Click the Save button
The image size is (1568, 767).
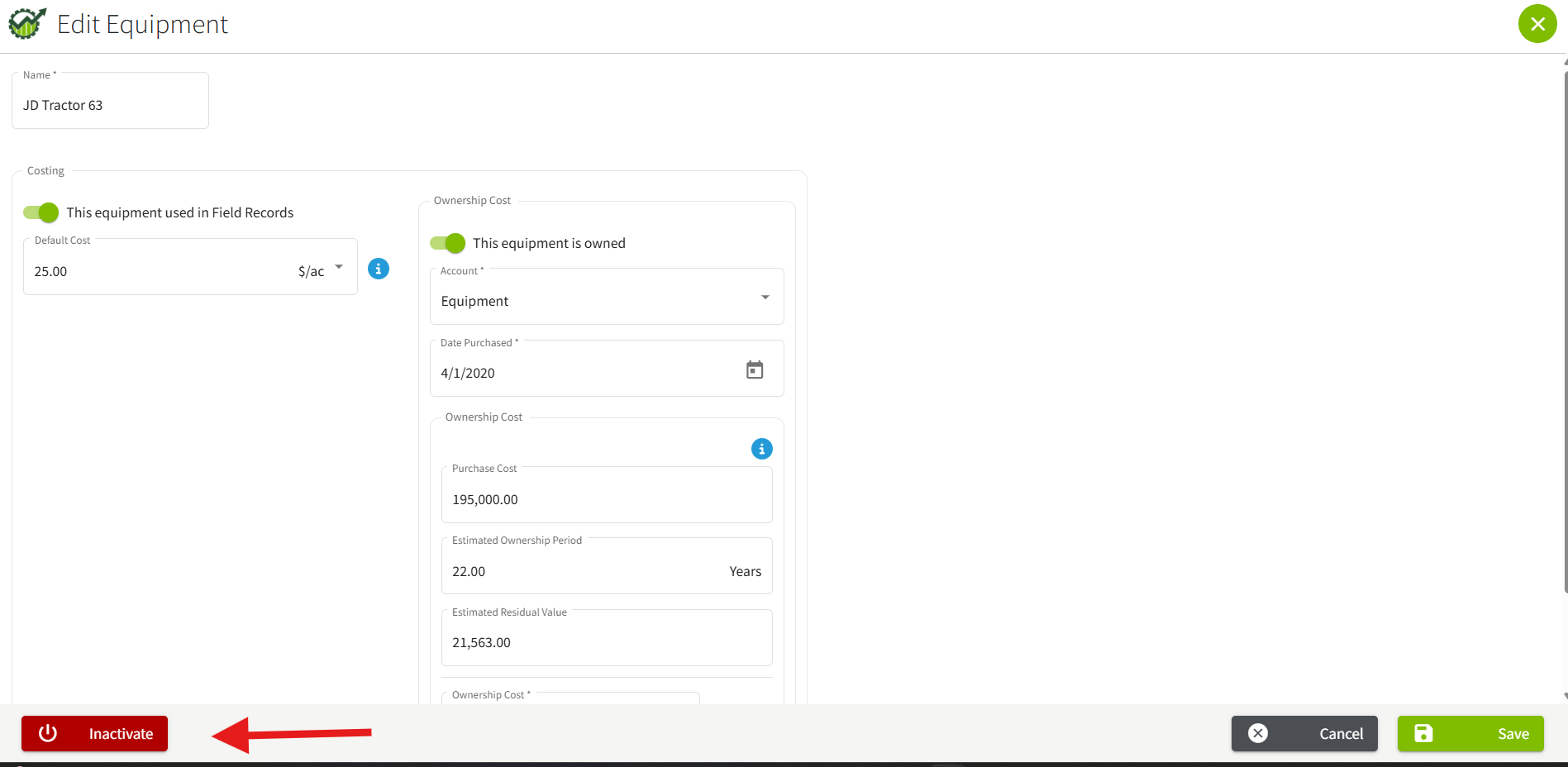1470,734
